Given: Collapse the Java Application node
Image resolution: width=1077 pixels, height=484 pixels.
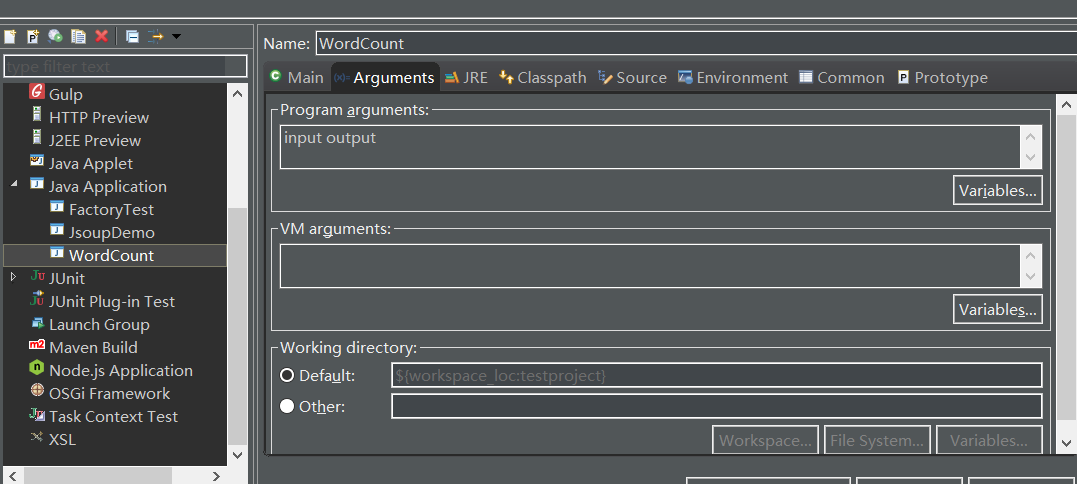Looking at the screenshot, I should point(14,185).
